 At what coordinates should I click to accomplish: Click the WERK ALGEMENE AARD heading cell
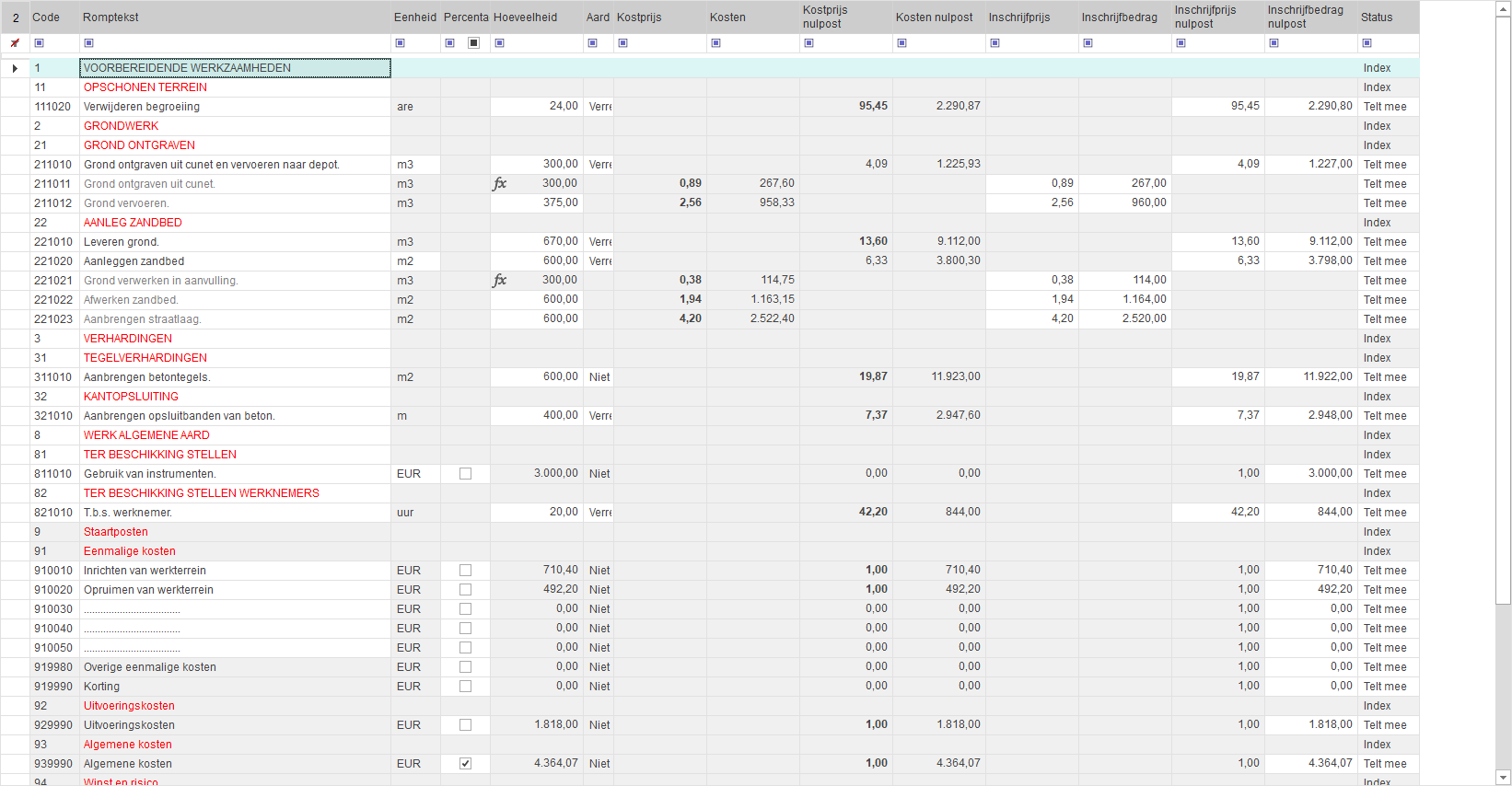tap(235, 435)
